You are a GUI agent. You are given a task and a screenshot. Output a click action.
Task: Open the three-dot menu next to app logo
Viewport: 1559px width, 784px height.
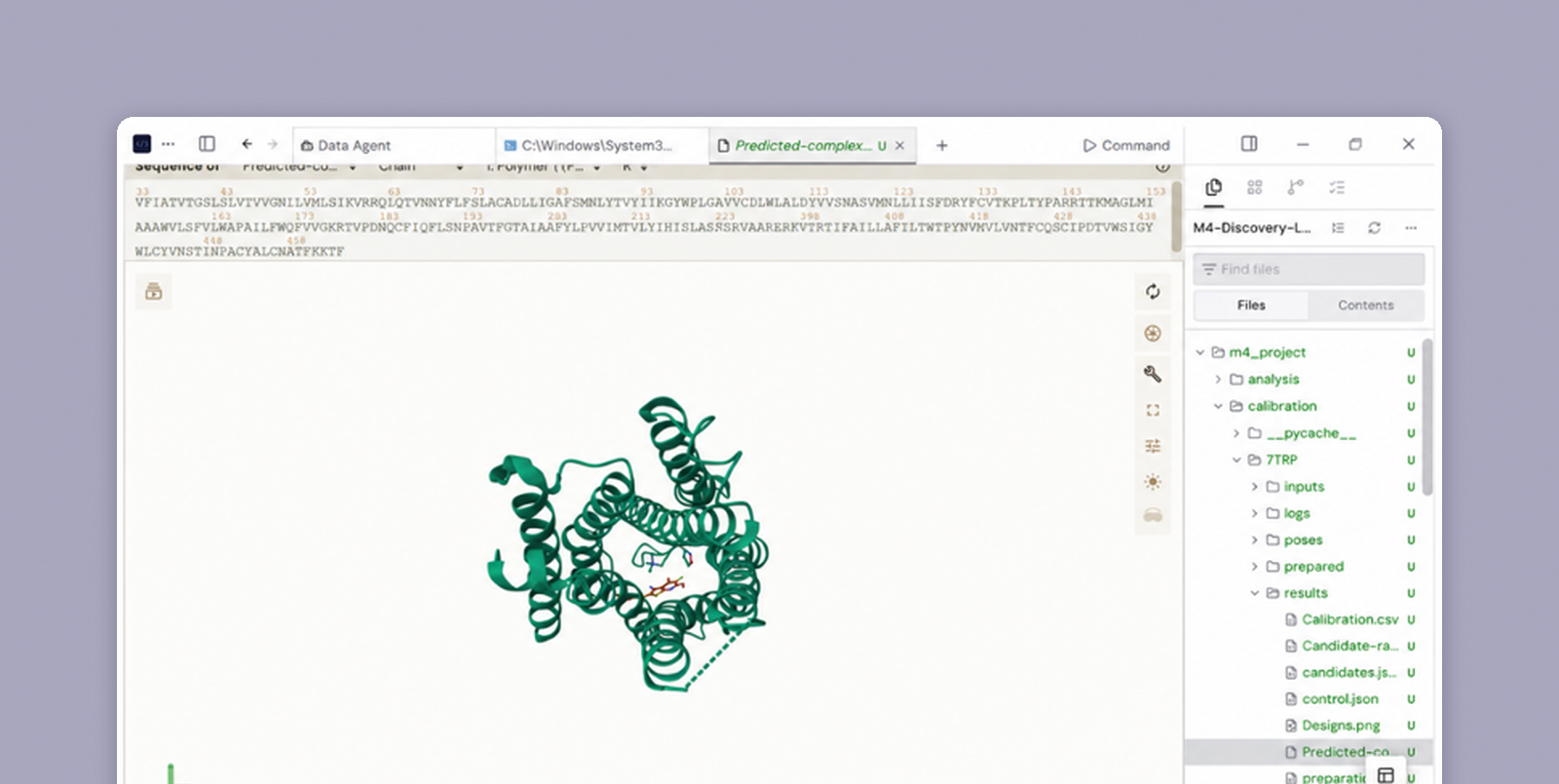coord(169,144)
